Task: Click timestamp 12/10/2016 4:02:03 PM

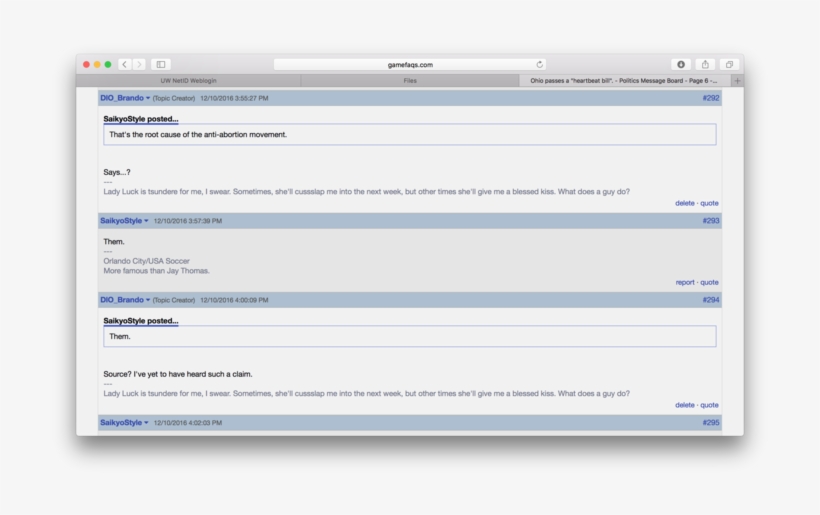Action: pyautogui.click(x=188, y=422)
